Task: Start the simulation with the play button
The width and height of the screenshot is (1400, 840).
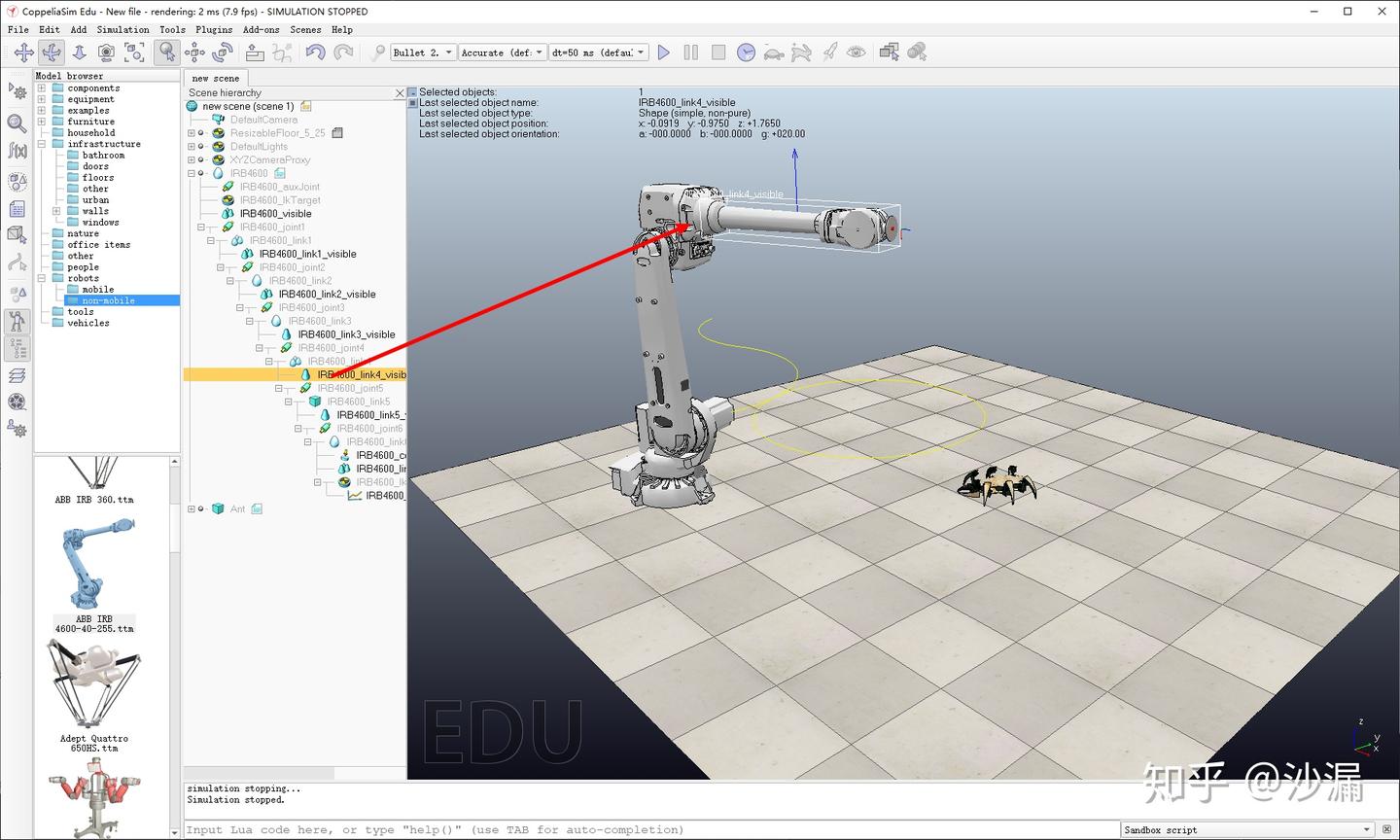Action: coord(663,52)
